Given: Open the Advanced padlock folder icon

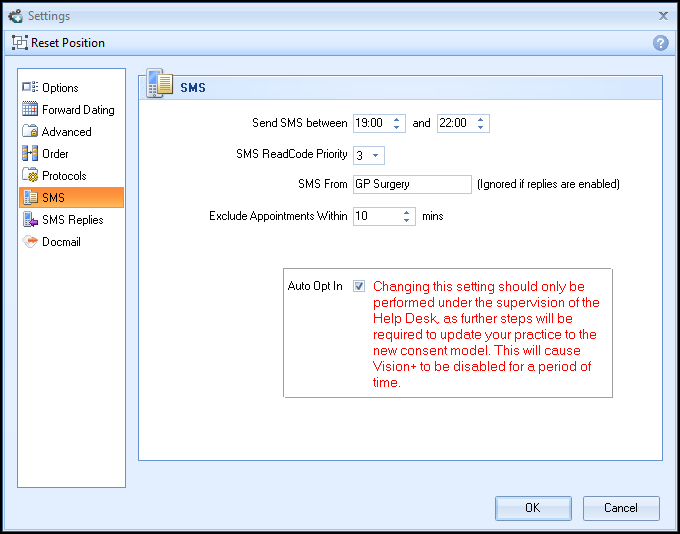Looking at the screenshot, I should point(30,132).
